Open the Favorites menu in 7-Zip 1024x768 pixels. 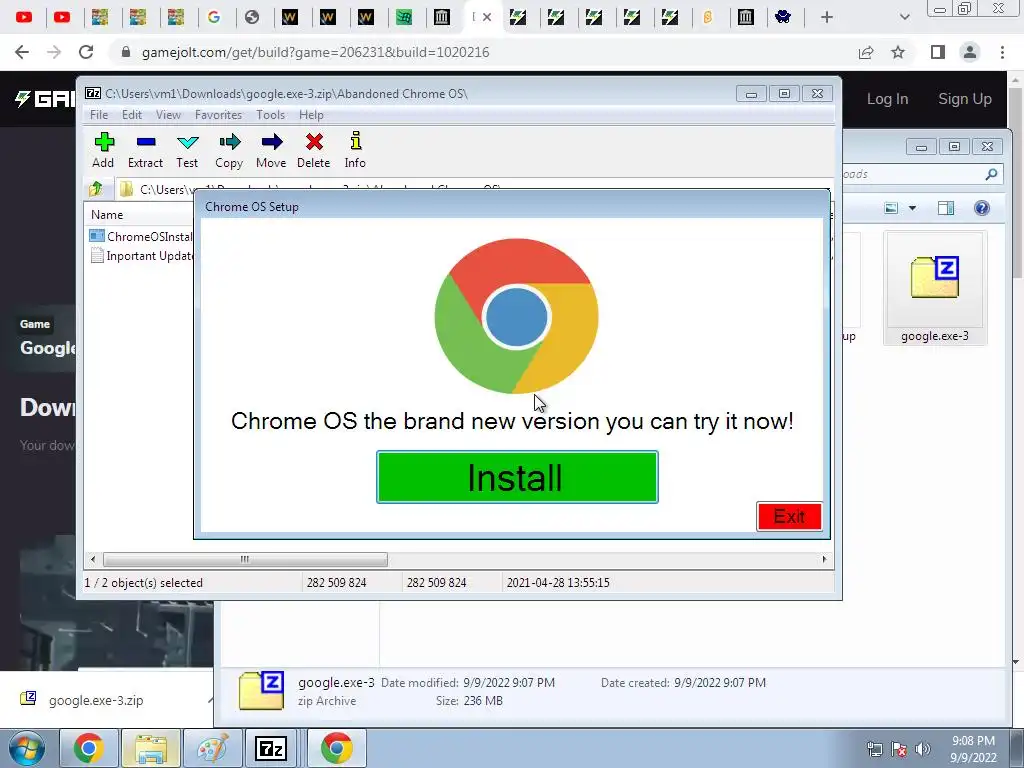[218, 115]
